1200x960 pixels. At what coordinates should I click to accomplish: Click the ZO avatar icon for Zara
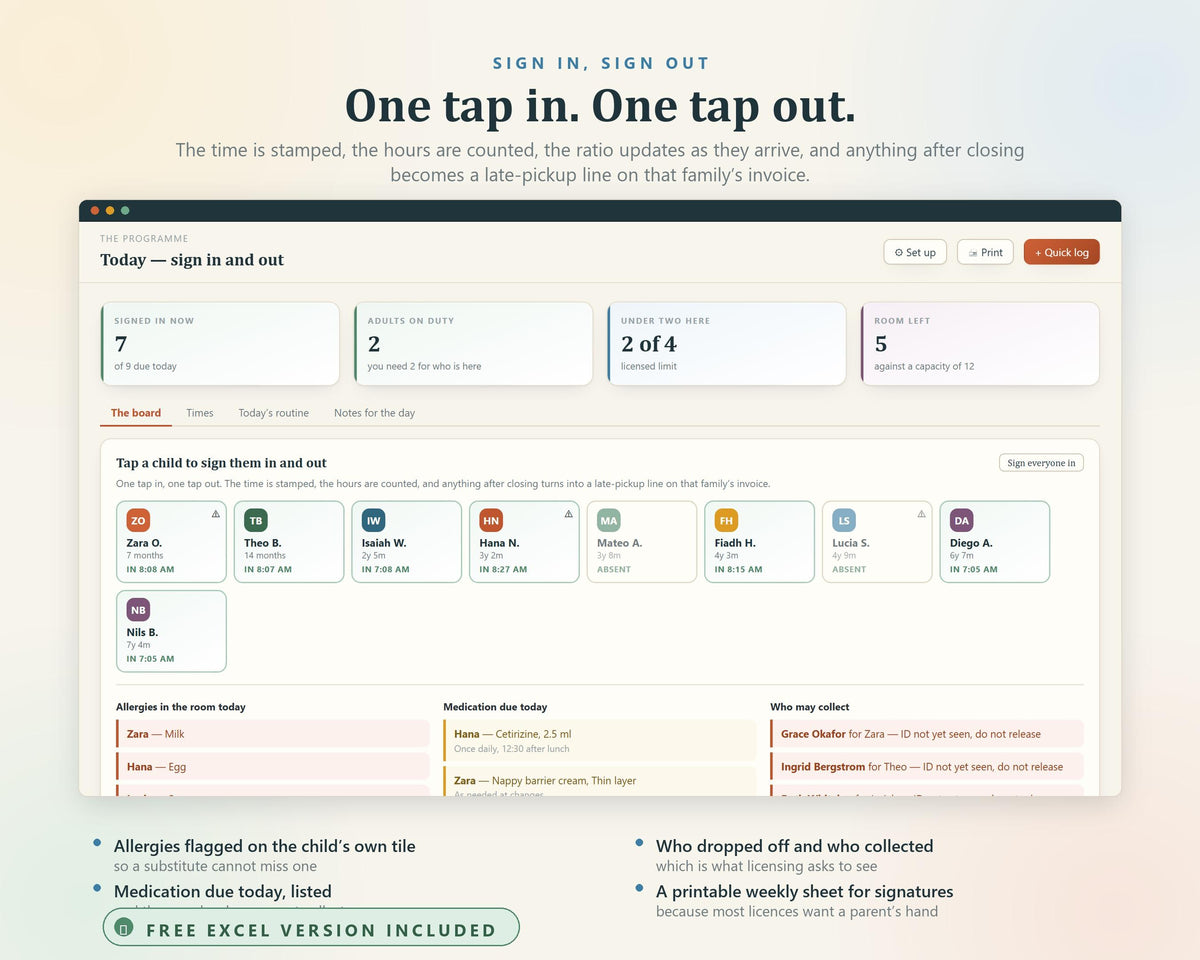(138, 520)
